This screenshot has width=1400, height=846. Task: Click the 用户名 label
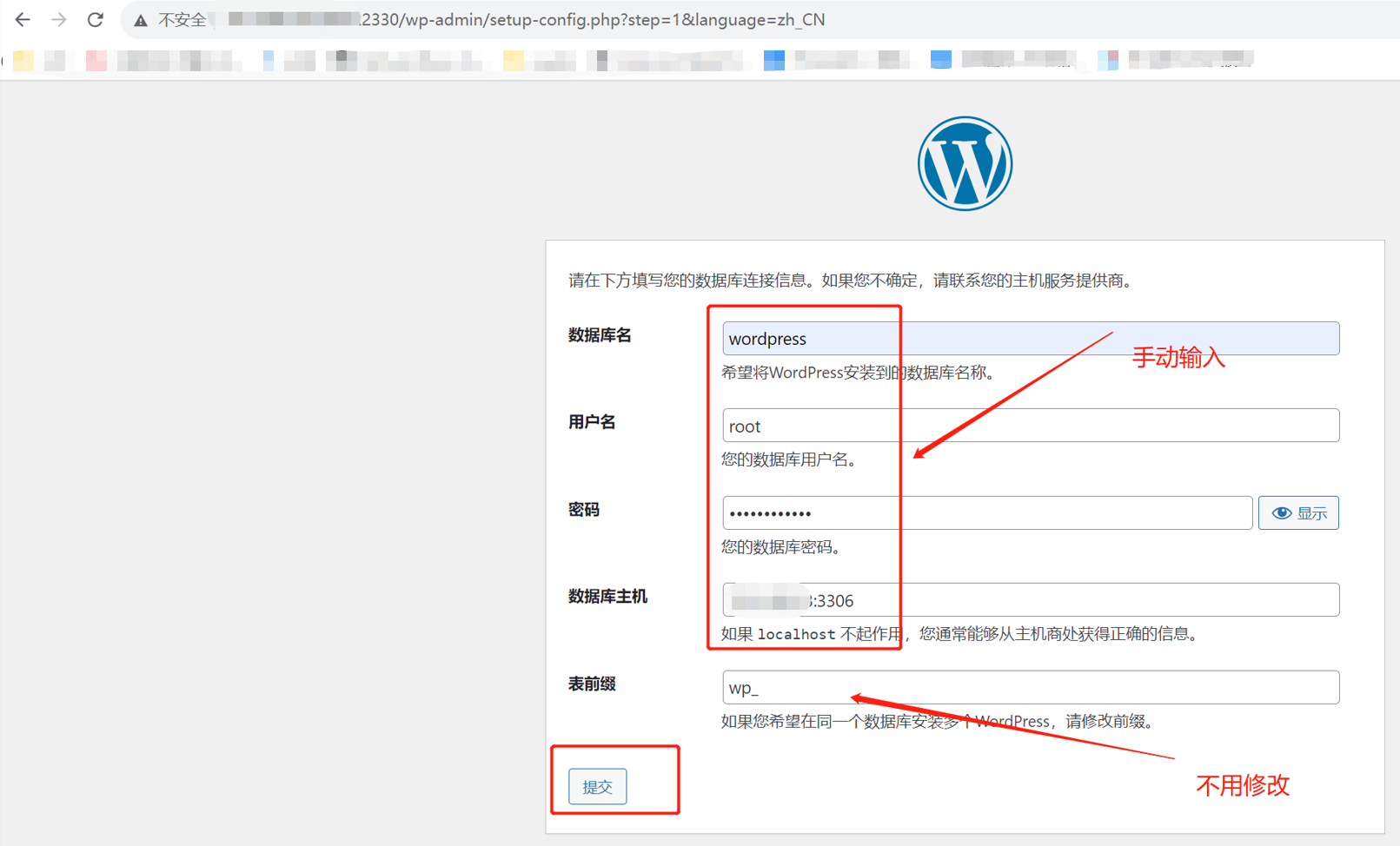click(592, 422)
